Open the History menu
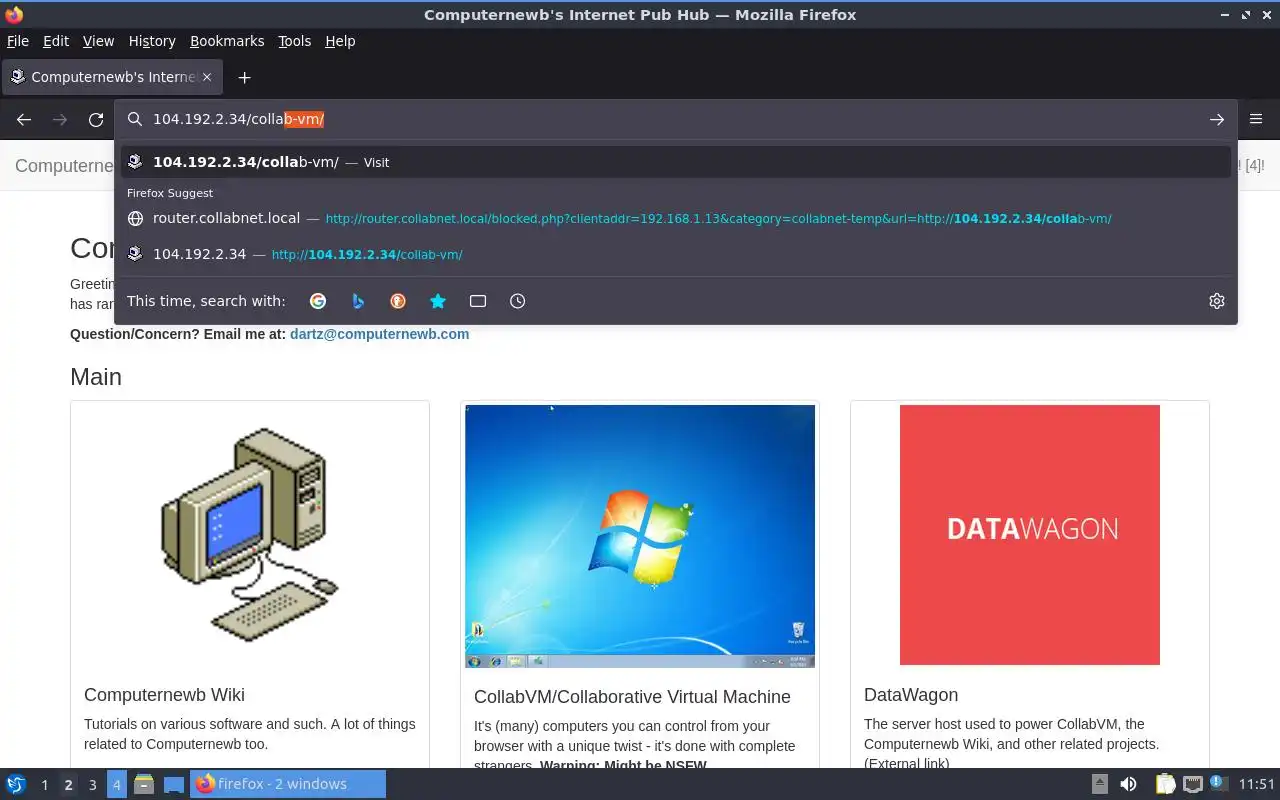The height and width of the screenshot is (800, 1280). point(152,41)
